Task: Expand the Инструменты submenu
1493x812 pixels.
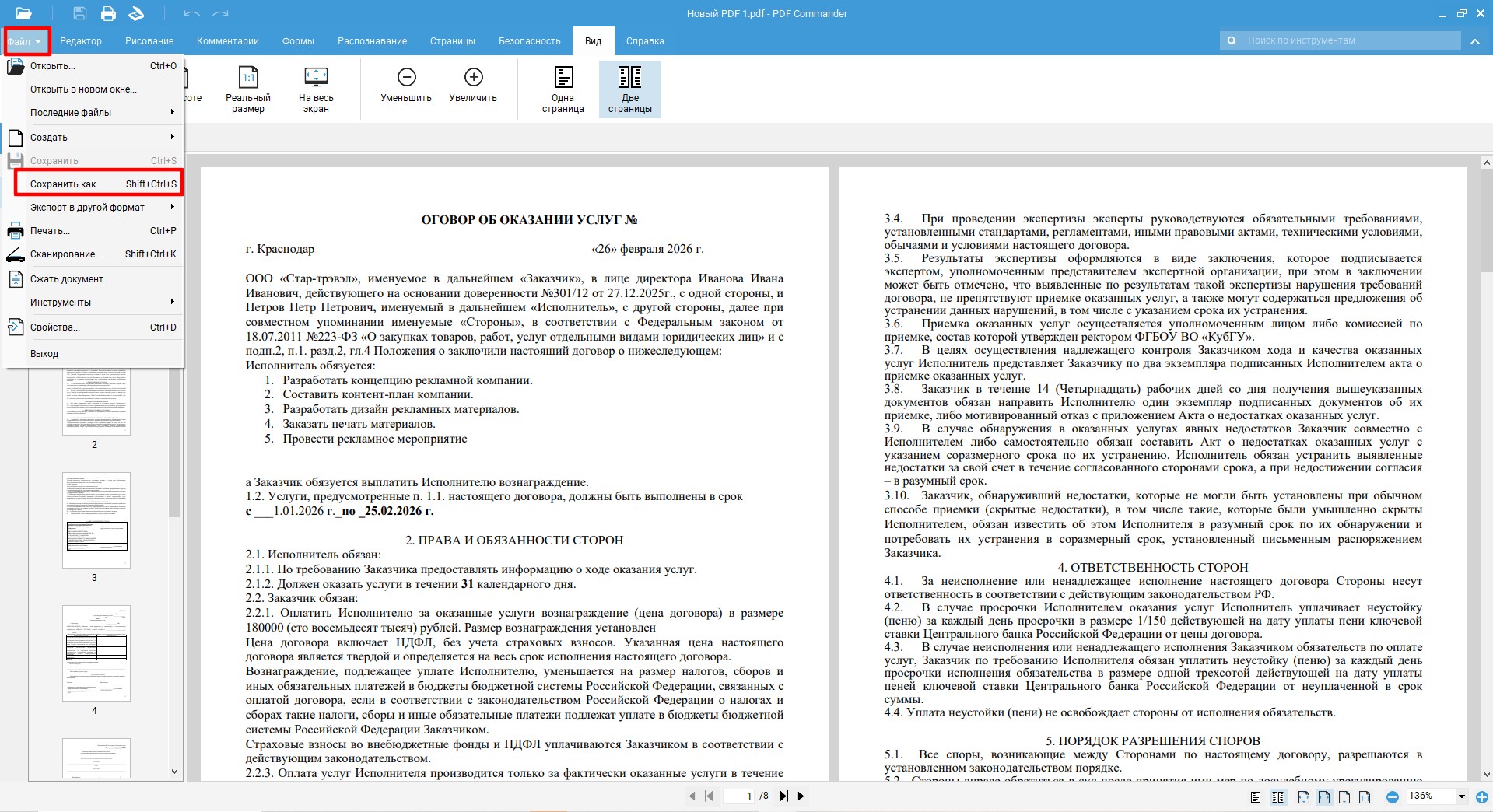Action: [x=94, y=303]
